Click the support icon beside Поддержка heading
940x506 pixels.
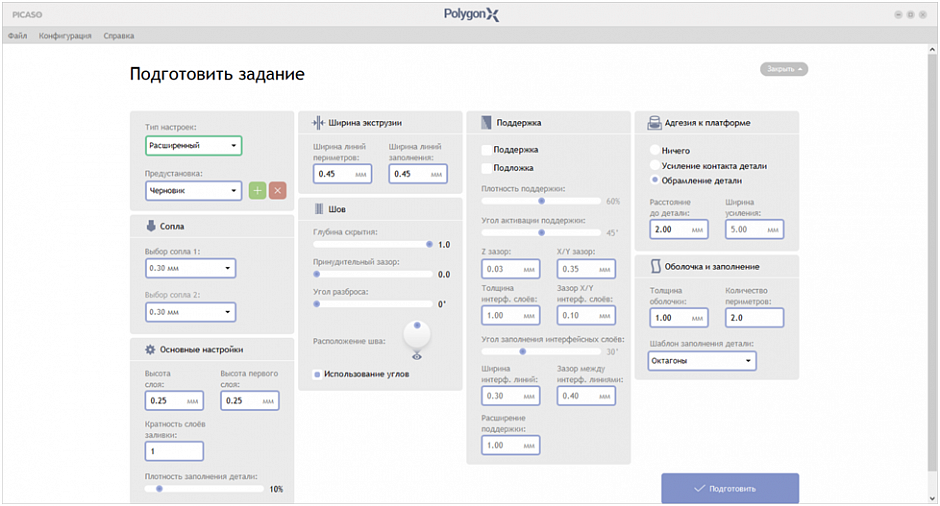coord(486,122)
